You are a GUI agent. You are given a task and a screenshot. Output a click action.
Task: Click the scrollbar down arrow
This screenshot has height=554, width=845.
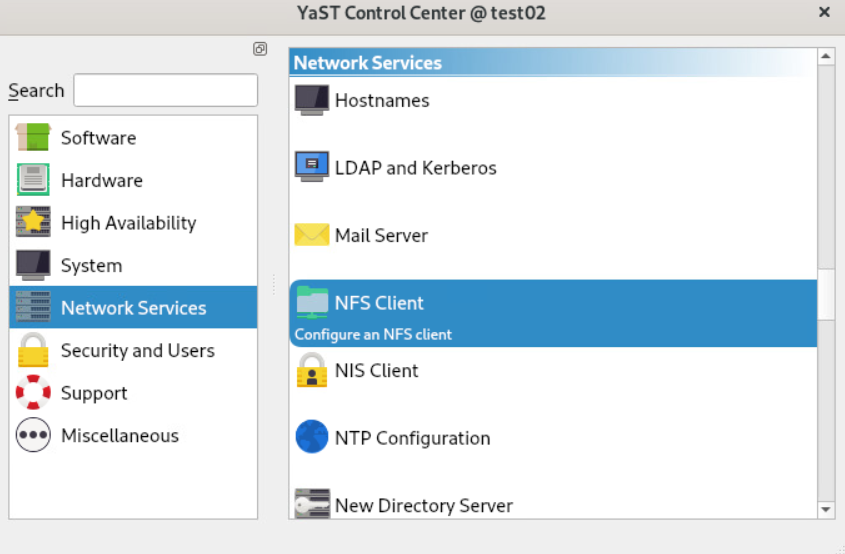(x=826, y=510)
